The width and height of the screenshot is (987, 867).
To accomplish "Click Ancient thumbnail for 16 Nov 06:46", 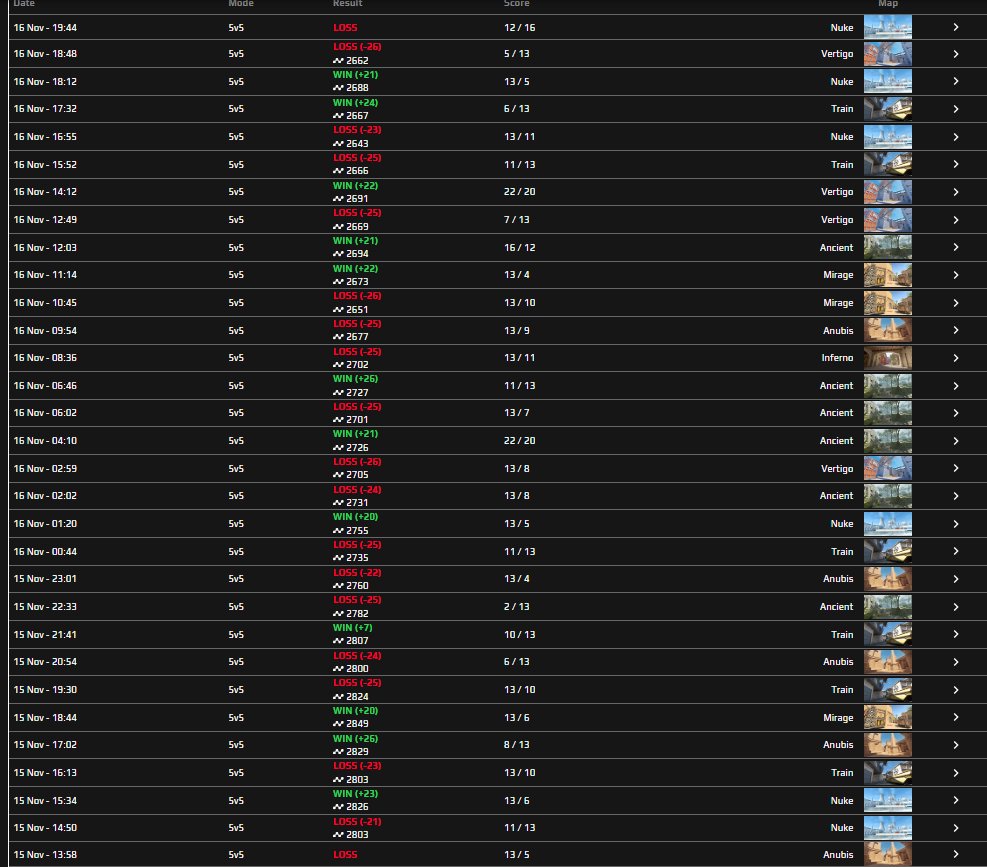I will click(x=888, y=385).
